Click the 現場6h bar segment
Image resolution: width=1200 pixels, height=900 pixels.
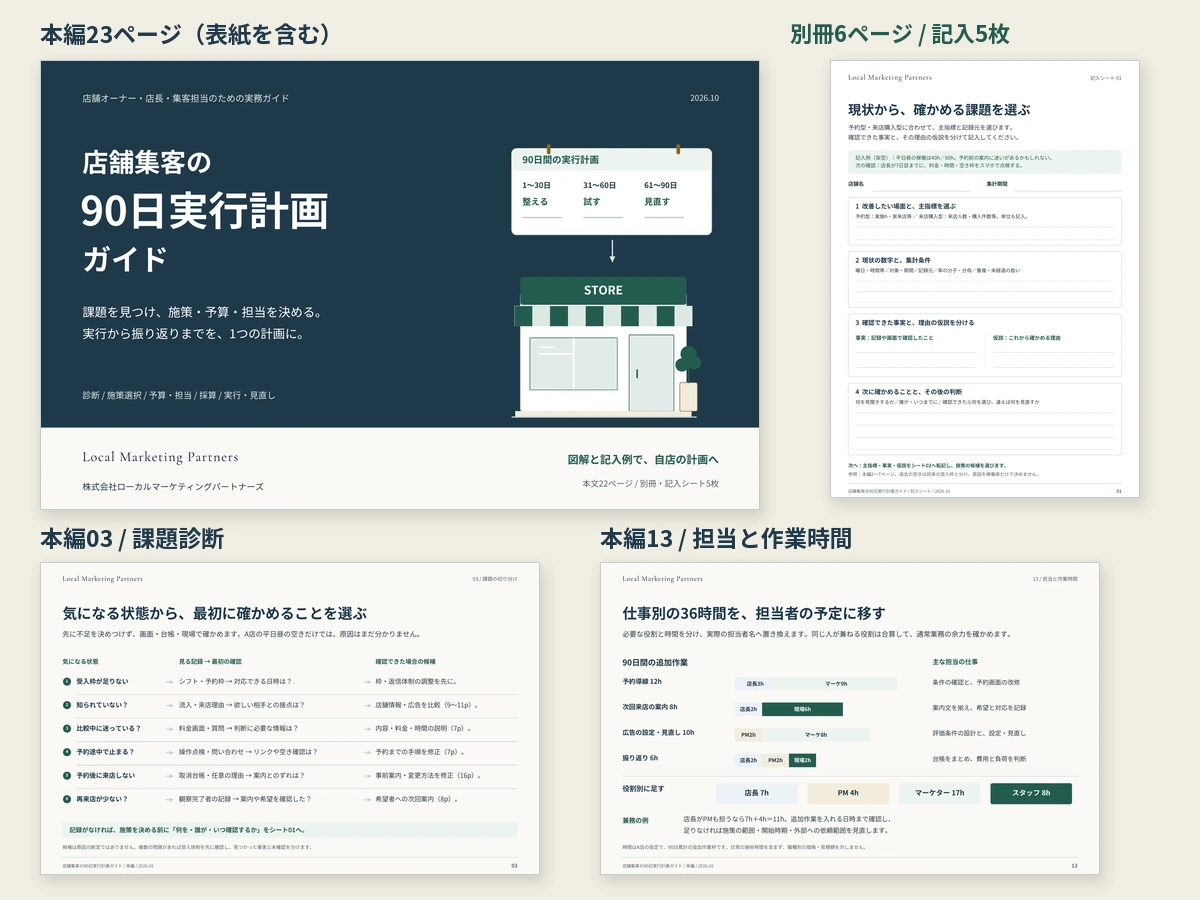[x=802, y=709]
